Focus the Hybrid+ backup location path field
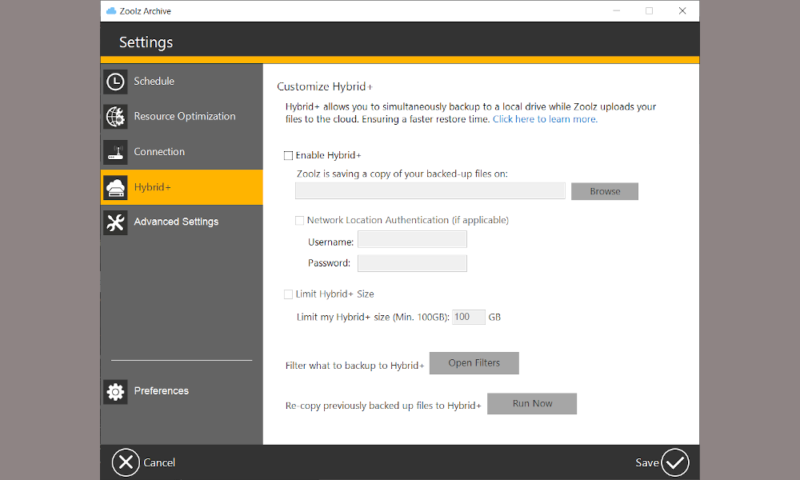800x480 pixels. pyautogui.click(x=430, y=191)
